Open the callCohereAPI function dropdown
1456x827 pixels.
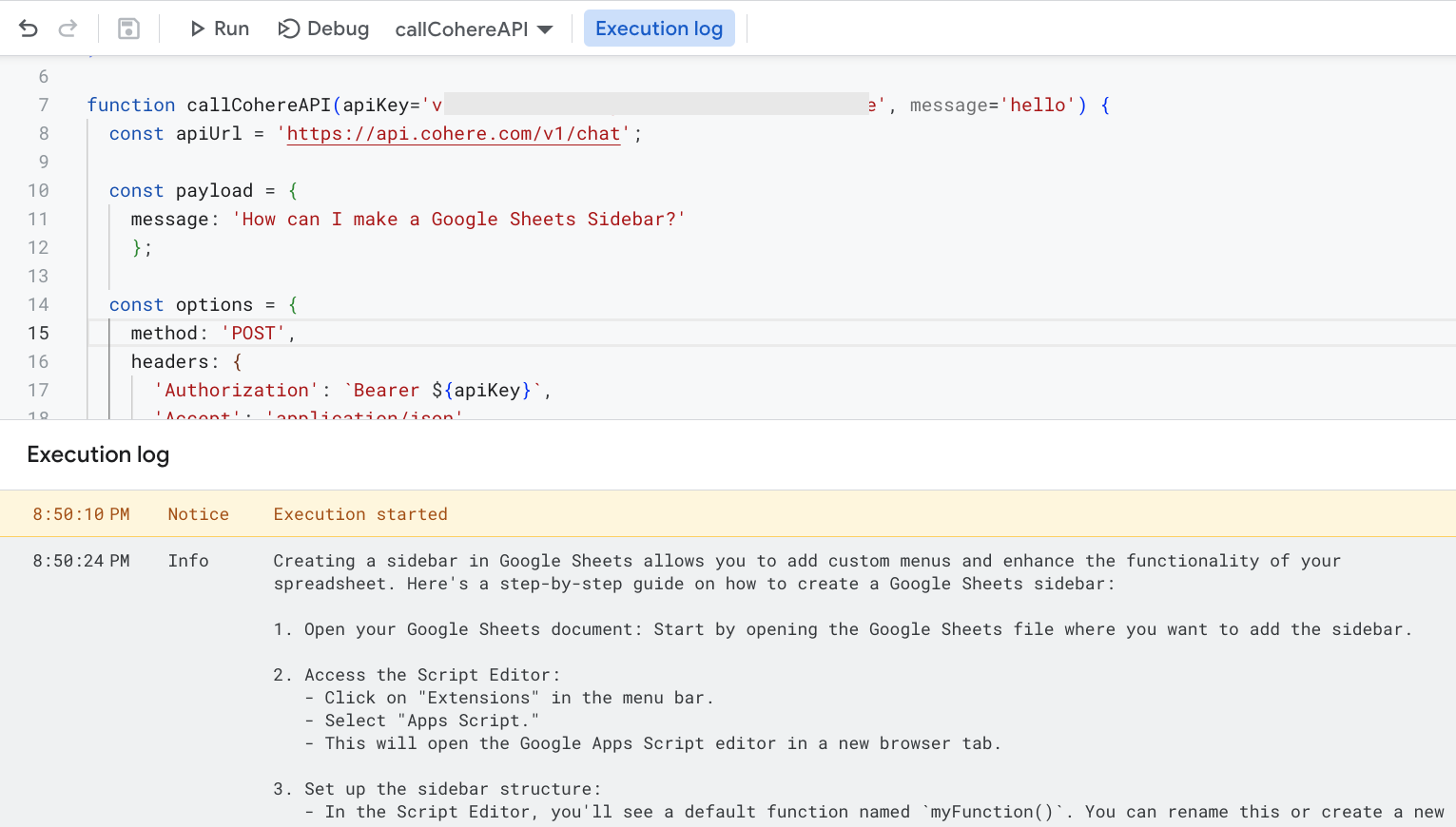pos(474,29)
